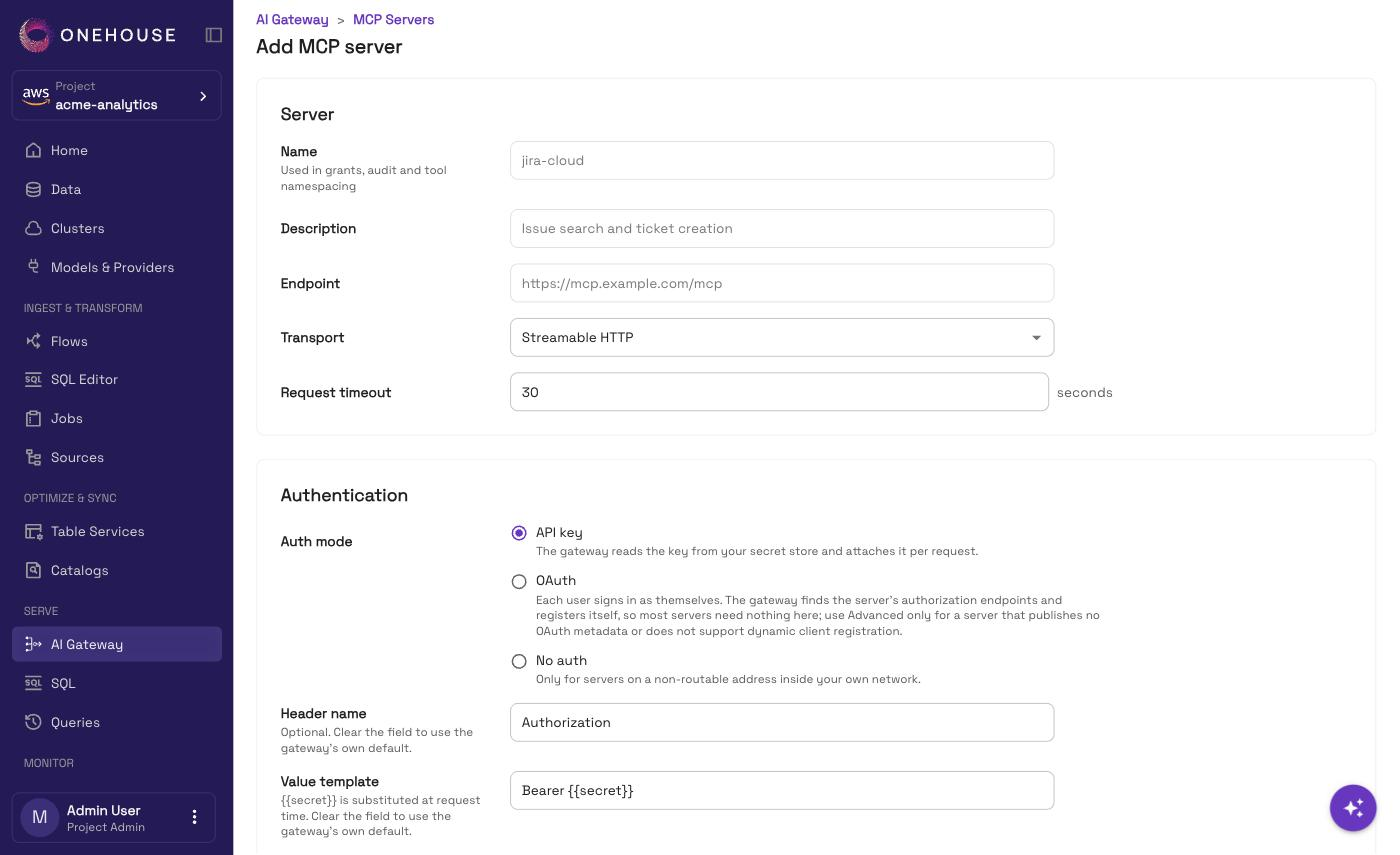Screen dimensions: 1400x855
Task: Click the Name input field
Action: [782, 160]
